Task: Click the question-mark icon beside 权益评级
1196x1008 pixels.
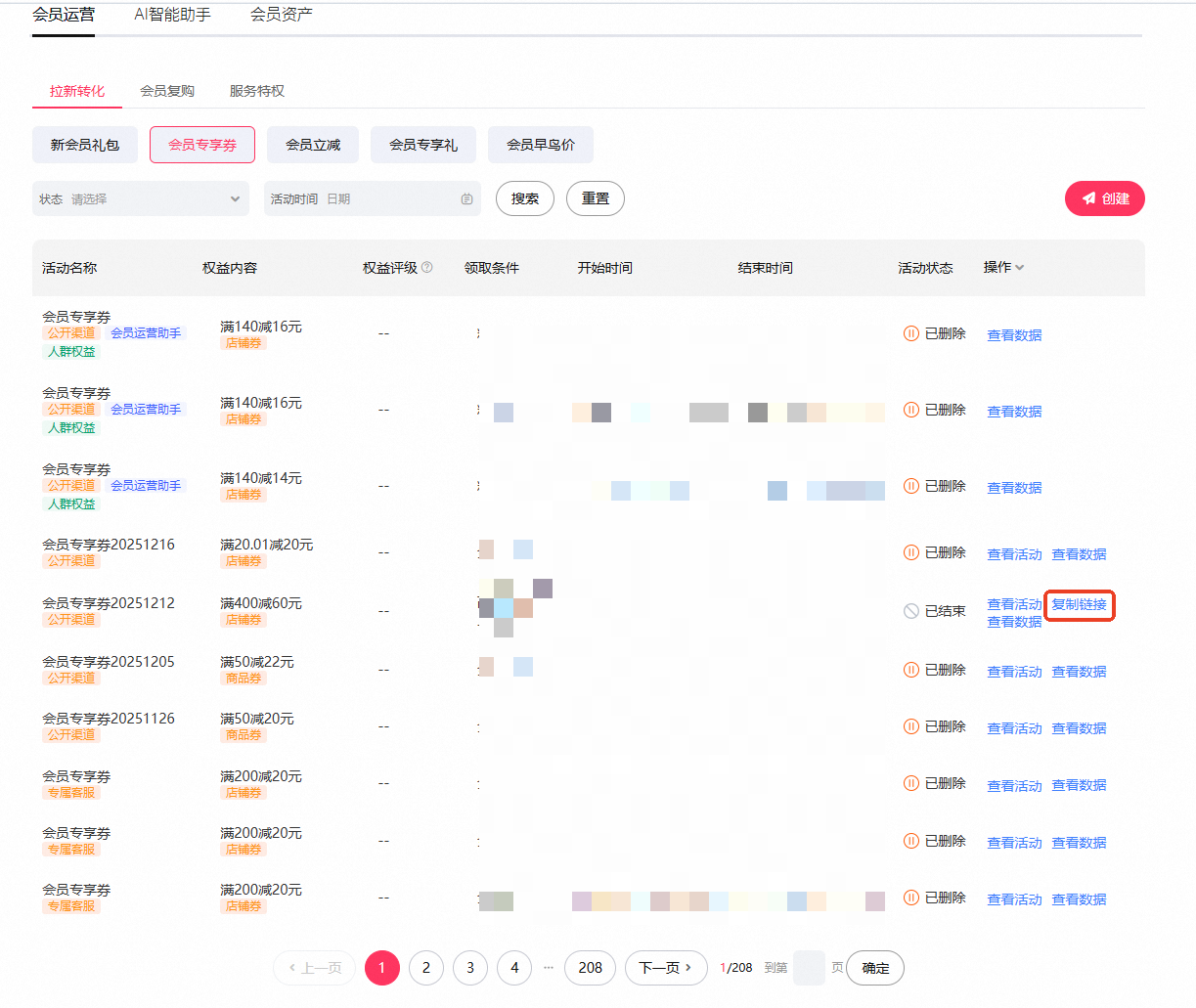Action: click(426, 267)
